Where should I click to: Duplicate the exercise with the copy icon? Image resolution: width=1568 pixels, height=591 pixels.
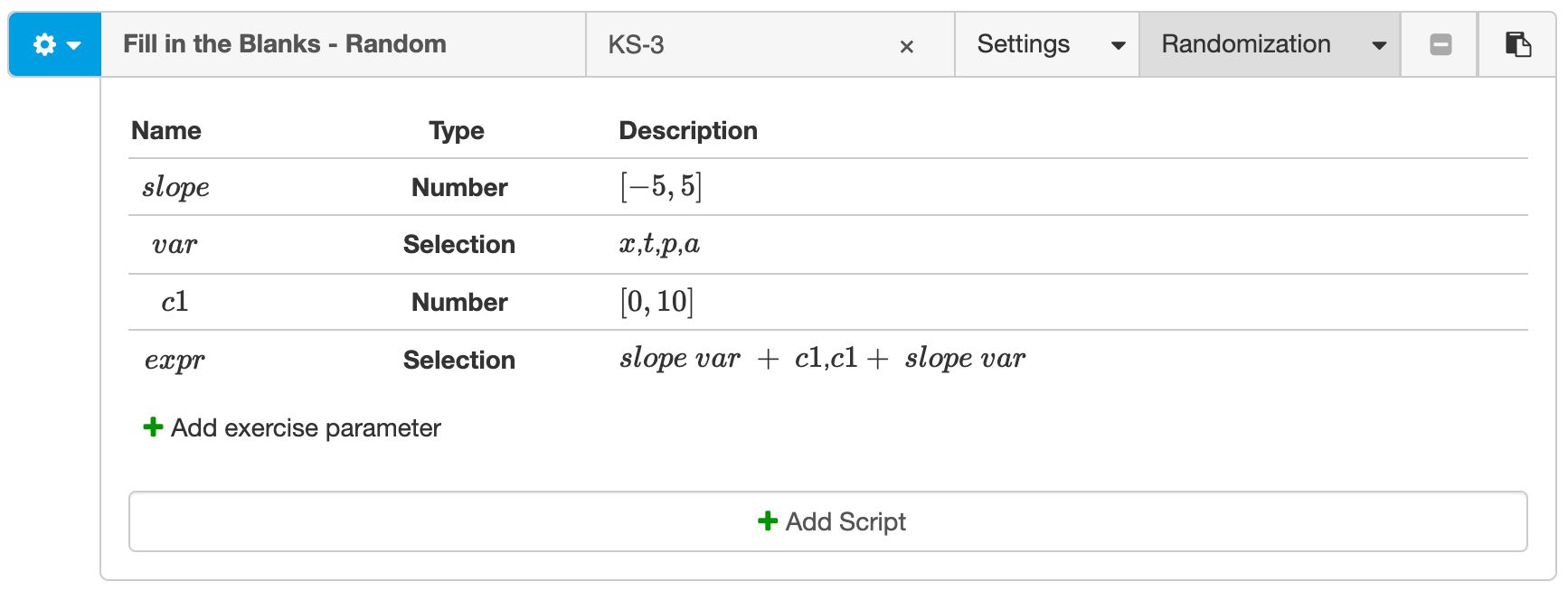(x=1520, y=43)
